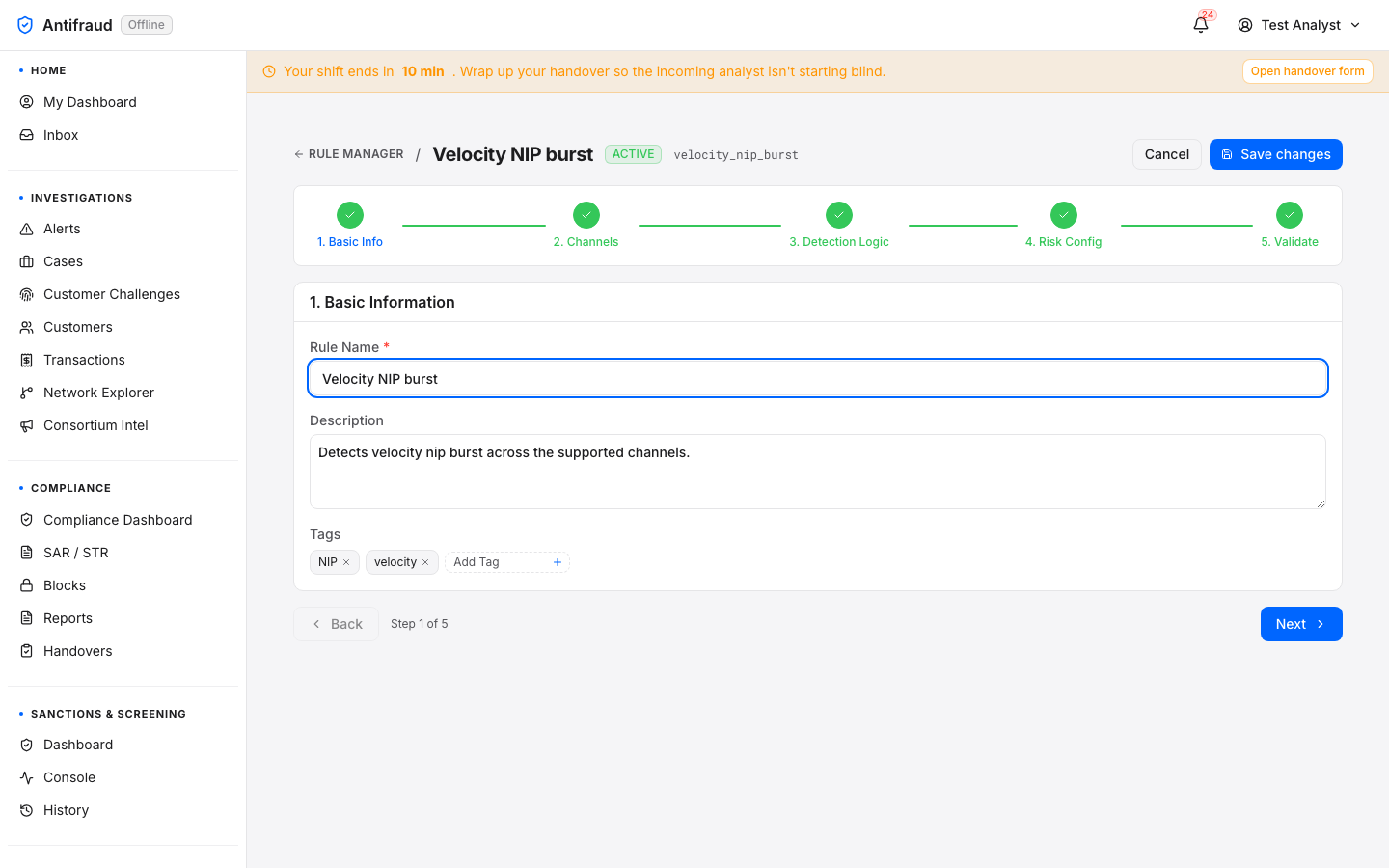Open My Dashboard page

pos(123,102)
